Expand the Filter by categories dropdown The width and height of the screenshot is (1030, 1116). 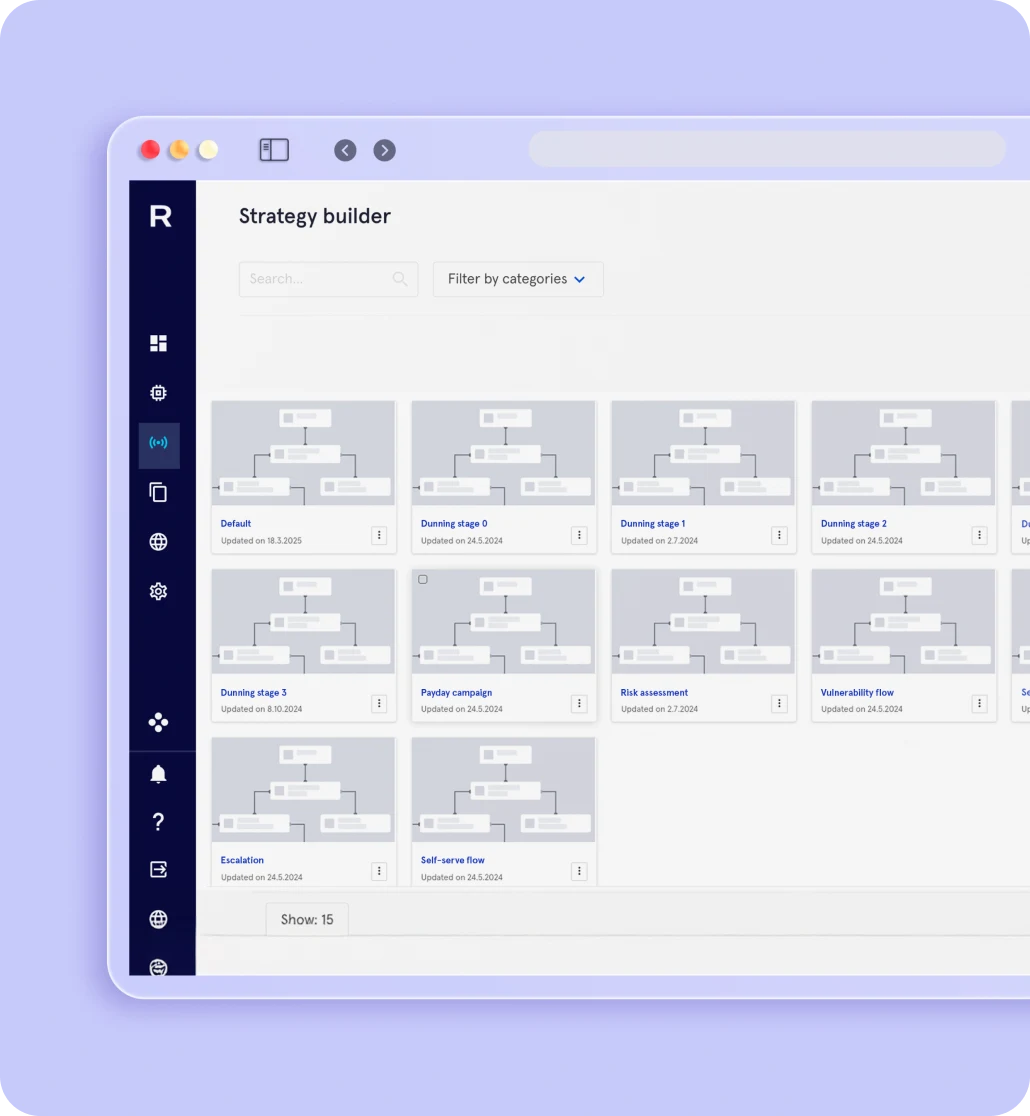(x=517, y=279)
